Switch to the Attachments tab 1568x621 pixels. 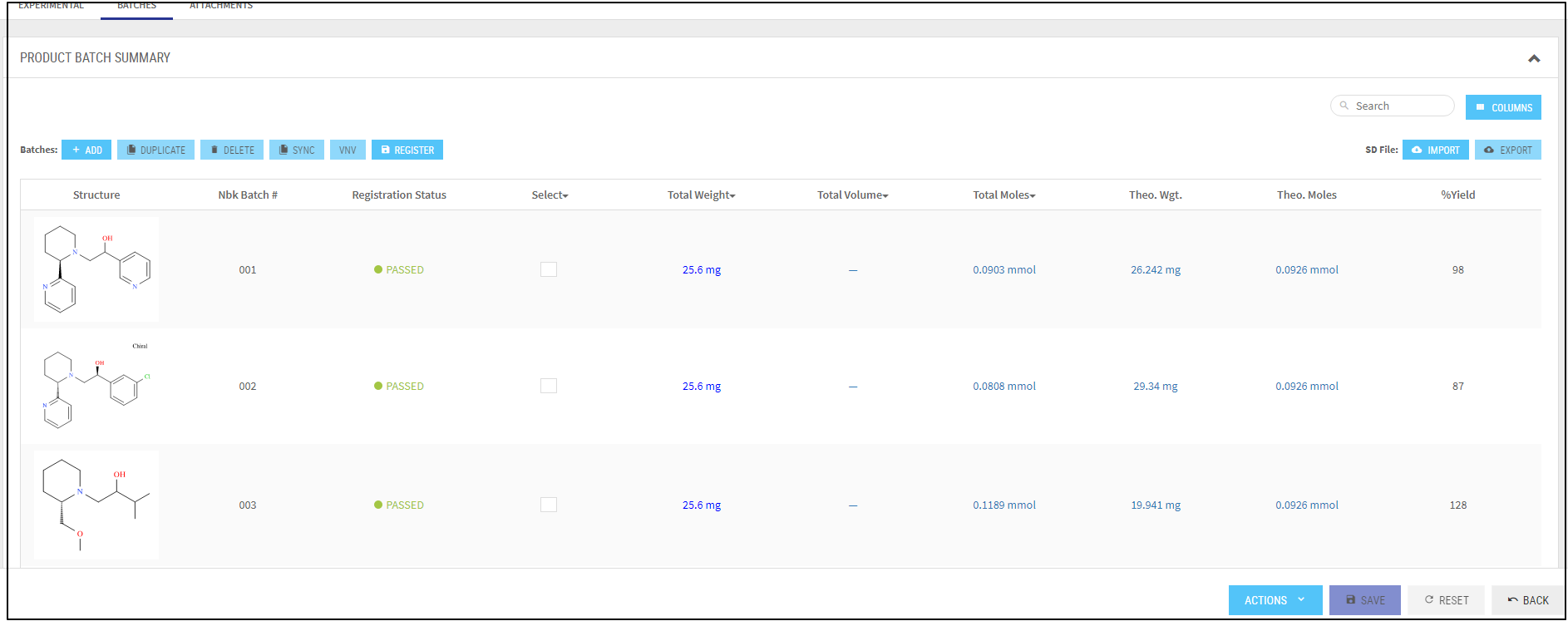coord(221,7)
